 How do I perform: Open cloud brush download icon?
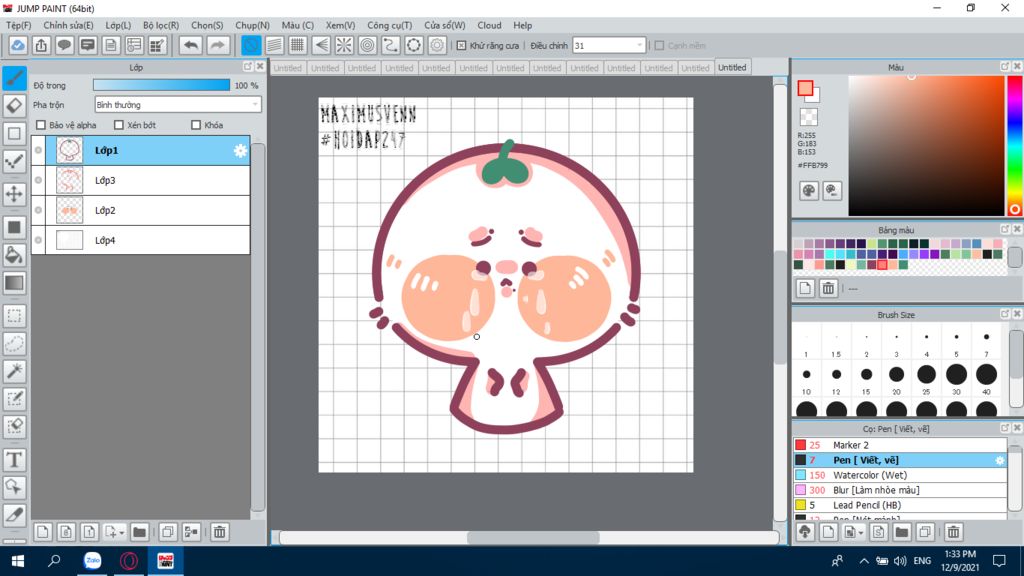coord(805,532)
